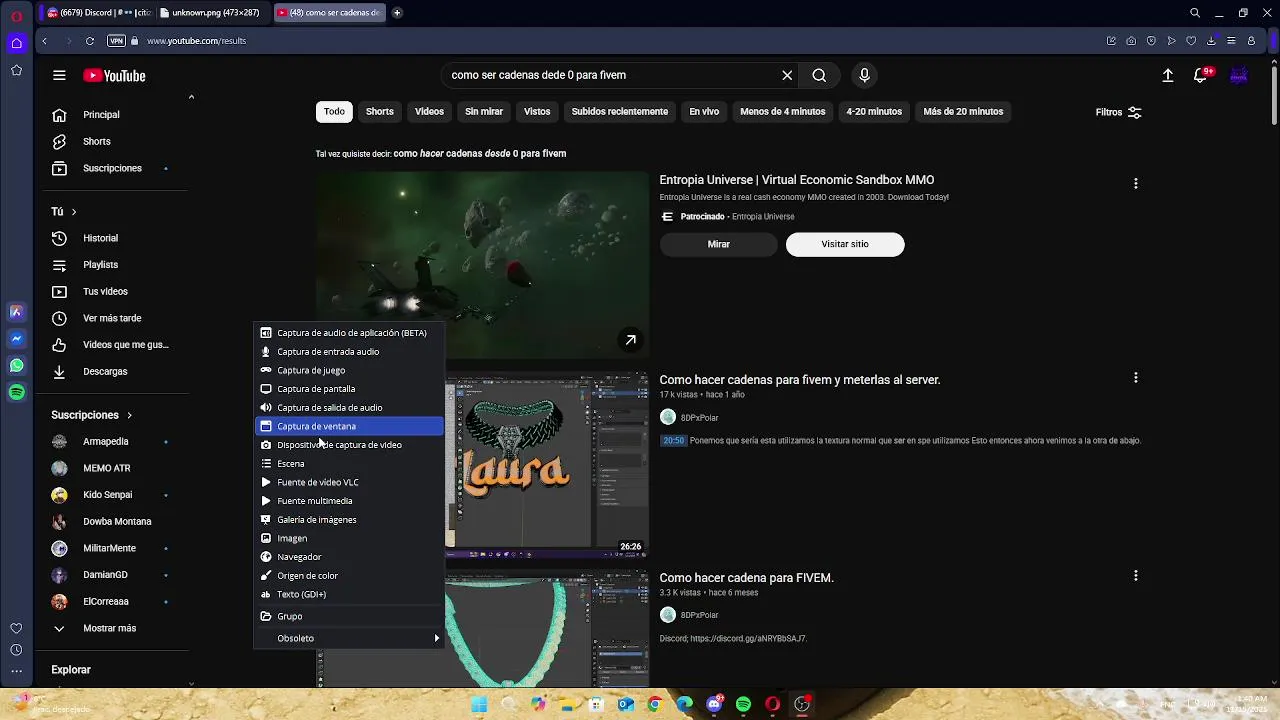Open the Opera main menu logo
The height and width of the screenshot is (720, 1280).
(16, 16)
